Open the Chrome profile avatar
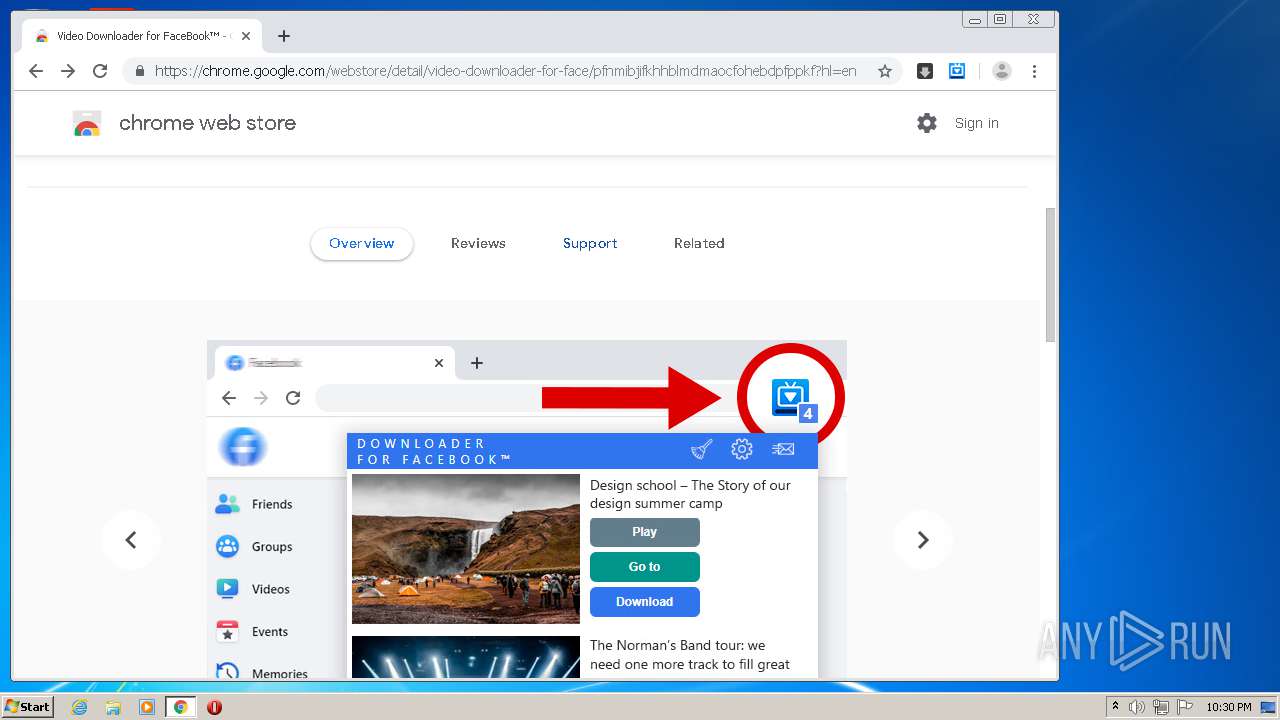Viewport: 1280px width, 720px height. 1002,71
